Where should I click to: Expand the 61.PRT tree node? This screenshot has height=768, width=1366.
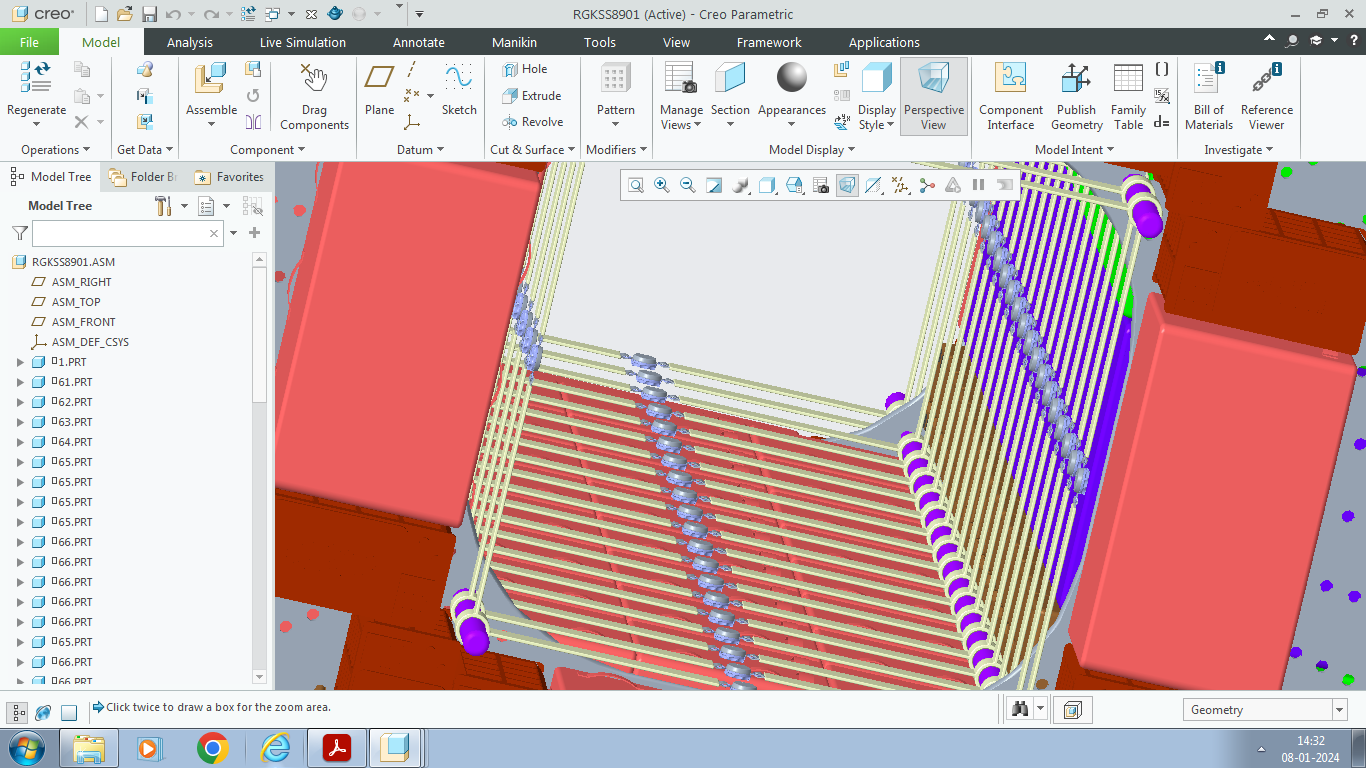coord(20,382)
